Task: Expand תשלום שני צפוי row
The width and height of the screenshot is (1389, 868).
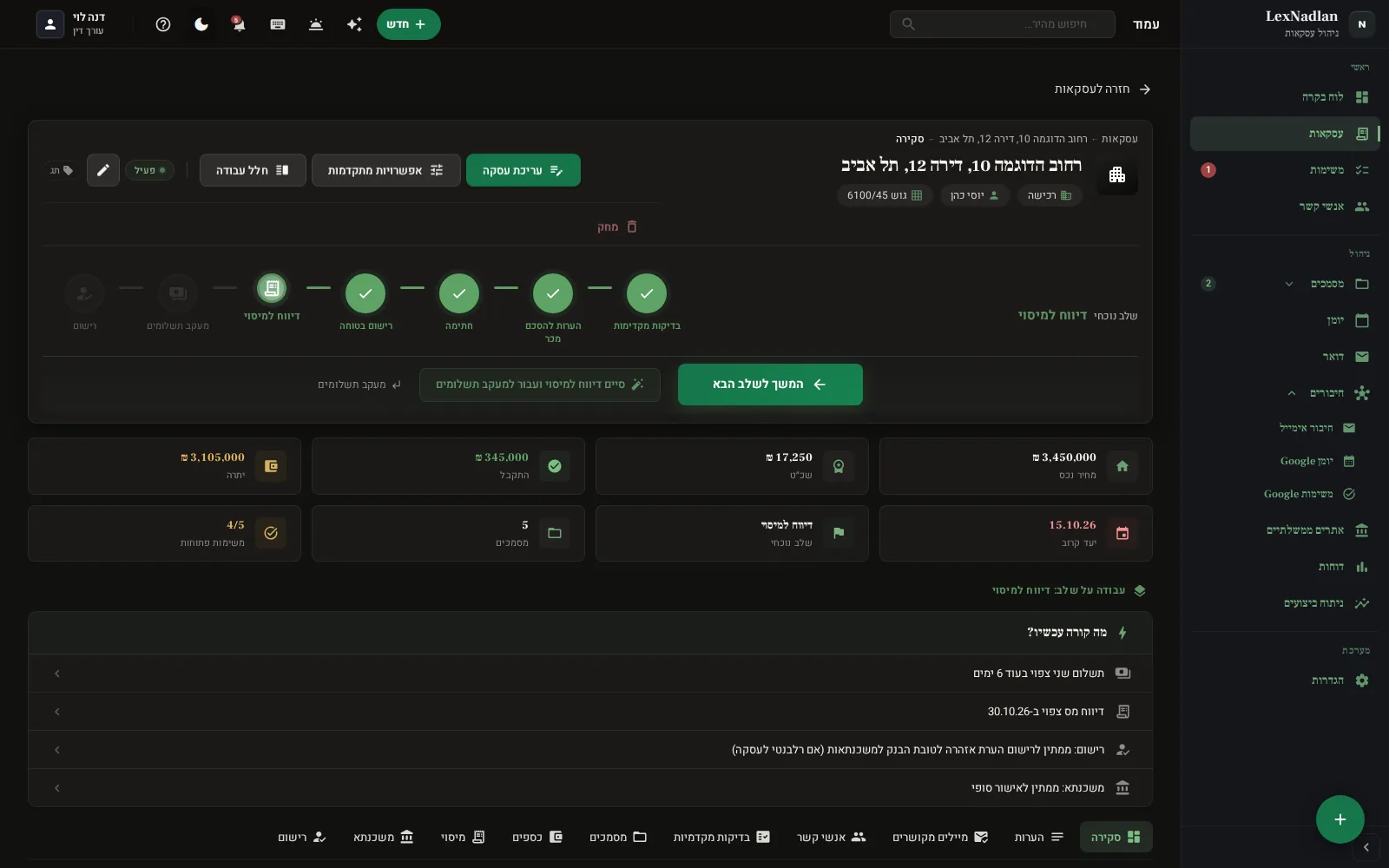Action: tap(590, 674)
